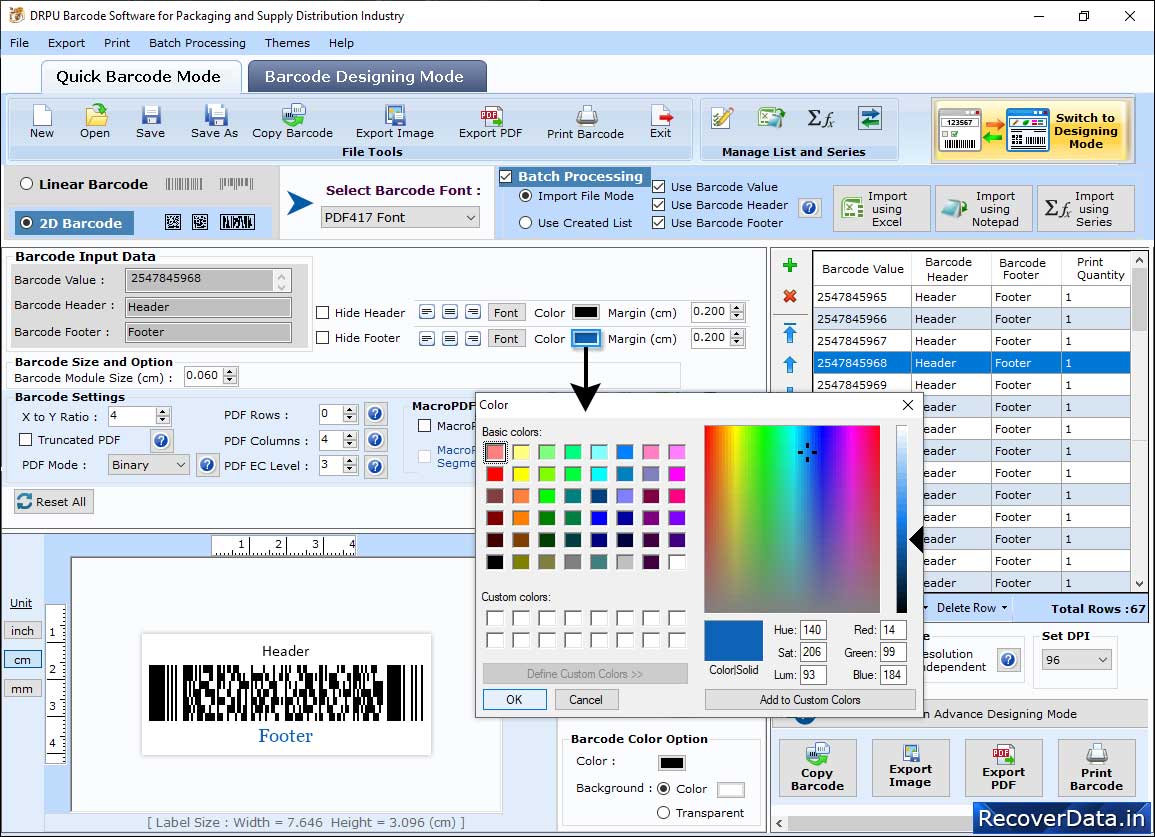Align header text left
The height and width of the screenshot is (837, 1155).
pyautogui.click(x=426, y=312)
